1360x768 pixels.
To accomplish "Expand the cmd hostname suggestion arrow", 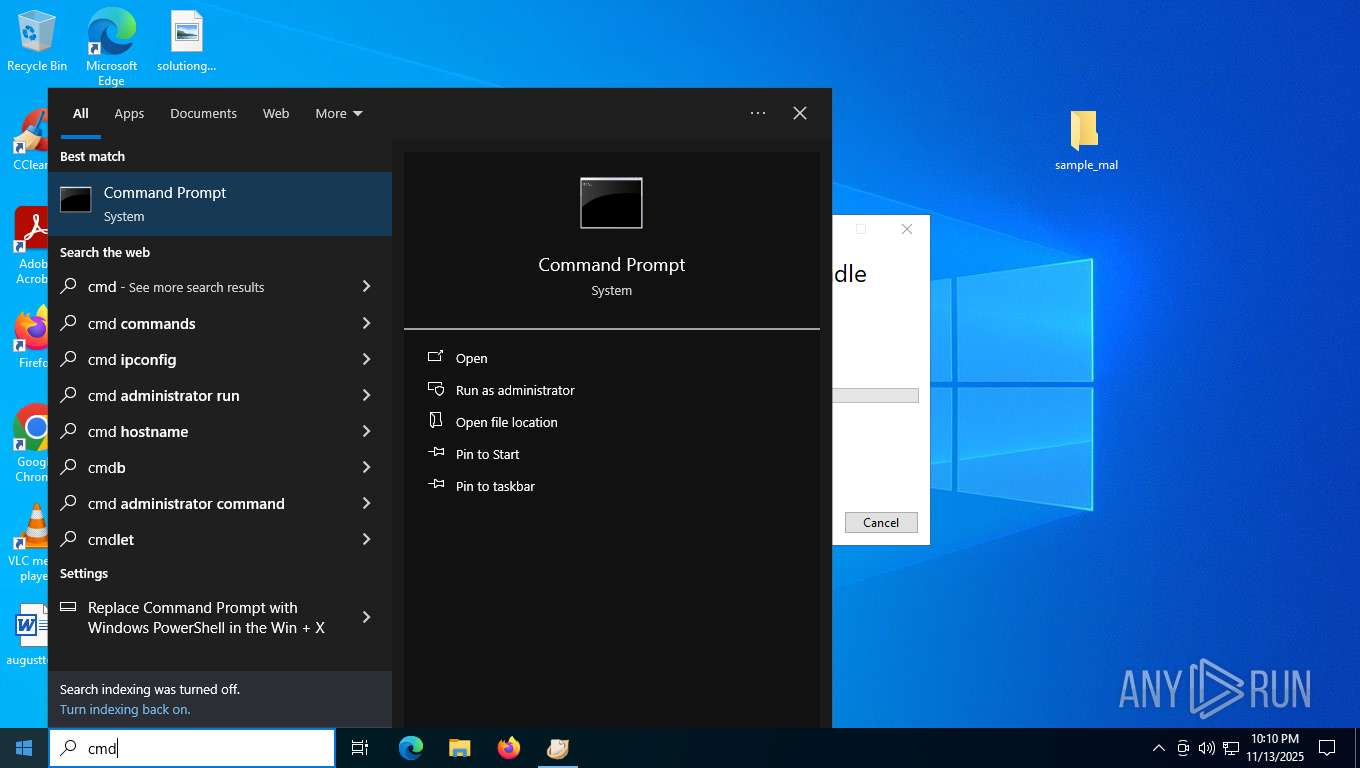I will point(366,431).
